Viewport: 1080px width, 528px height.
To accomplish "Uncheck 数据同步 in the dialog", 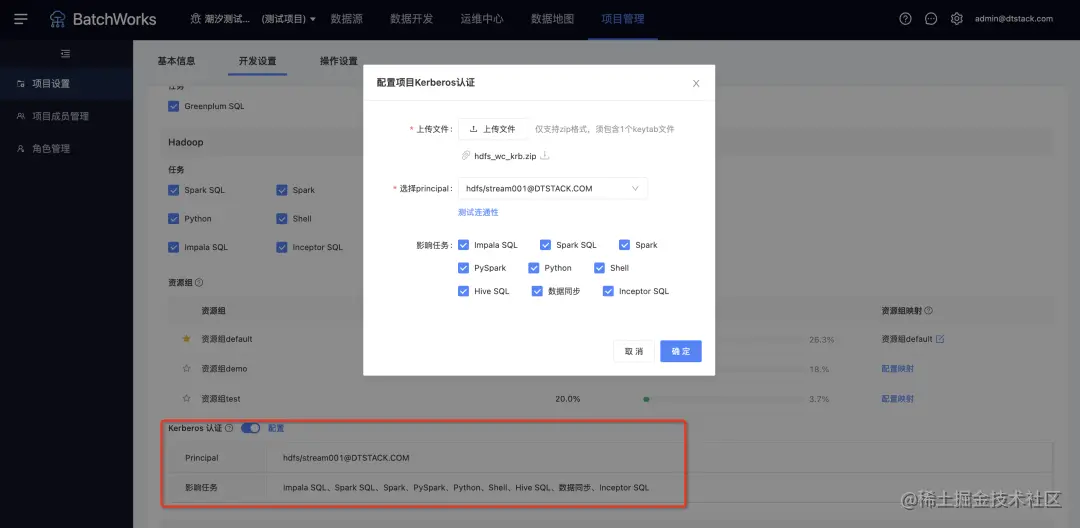I will (x=537, y=291).
